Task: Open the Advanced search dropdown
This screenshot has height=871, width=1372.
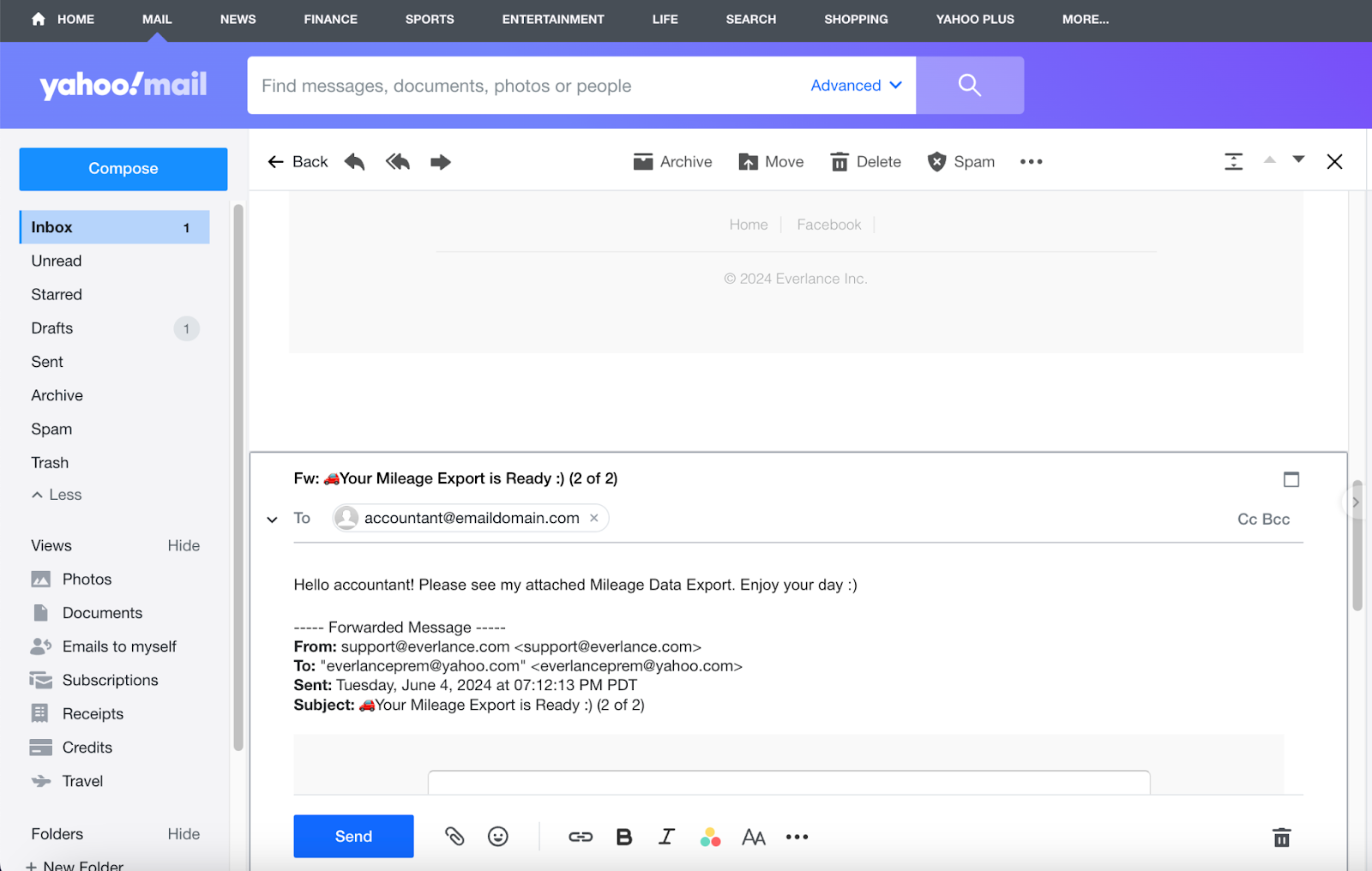Action: pos(856,85)
